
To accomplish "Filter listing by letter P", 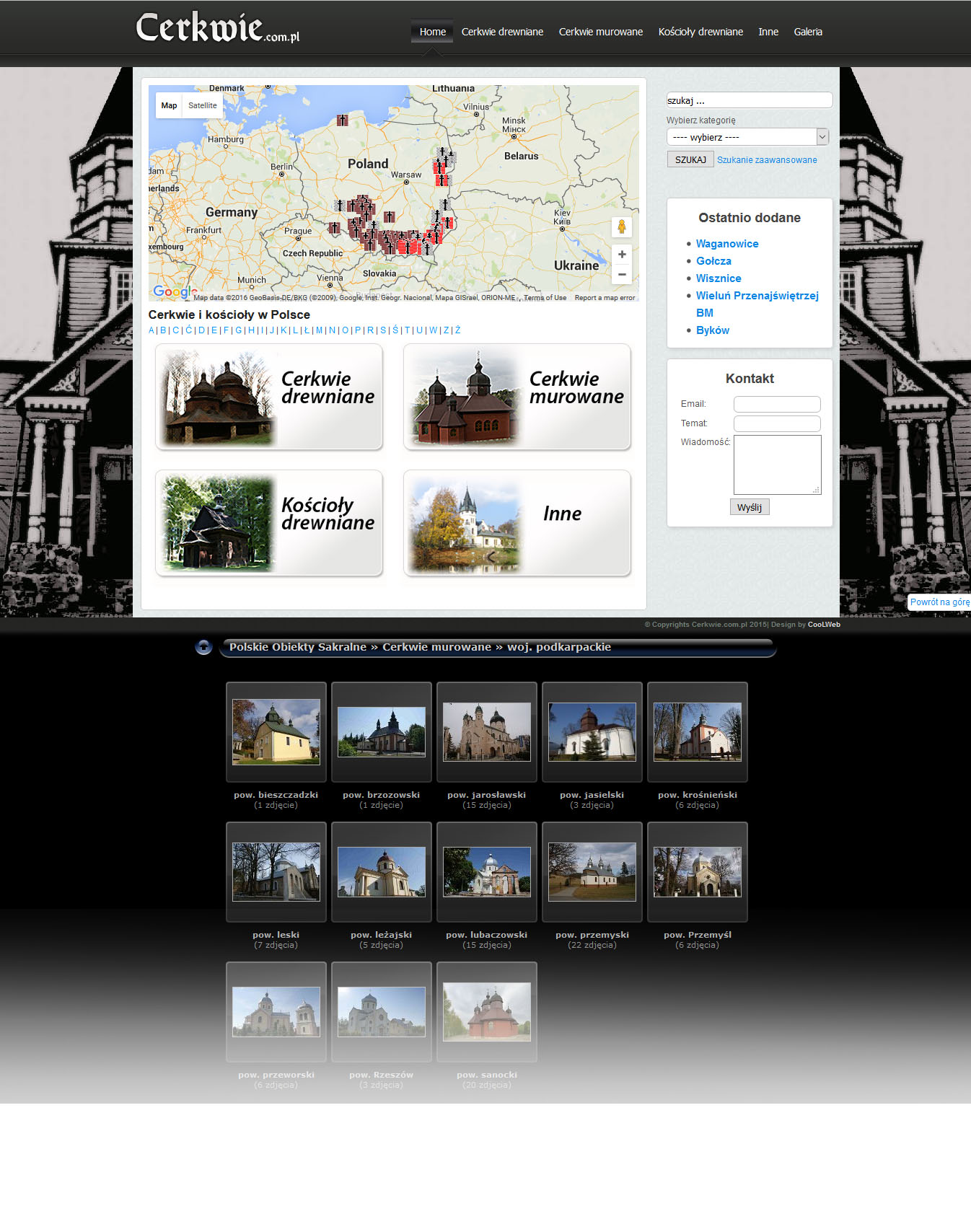I will [x=358, y=330].
